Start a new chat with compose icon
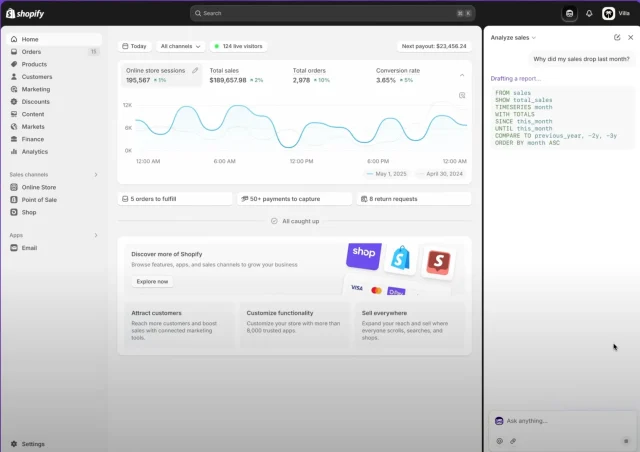640x452 pixels. click(617, 38)
